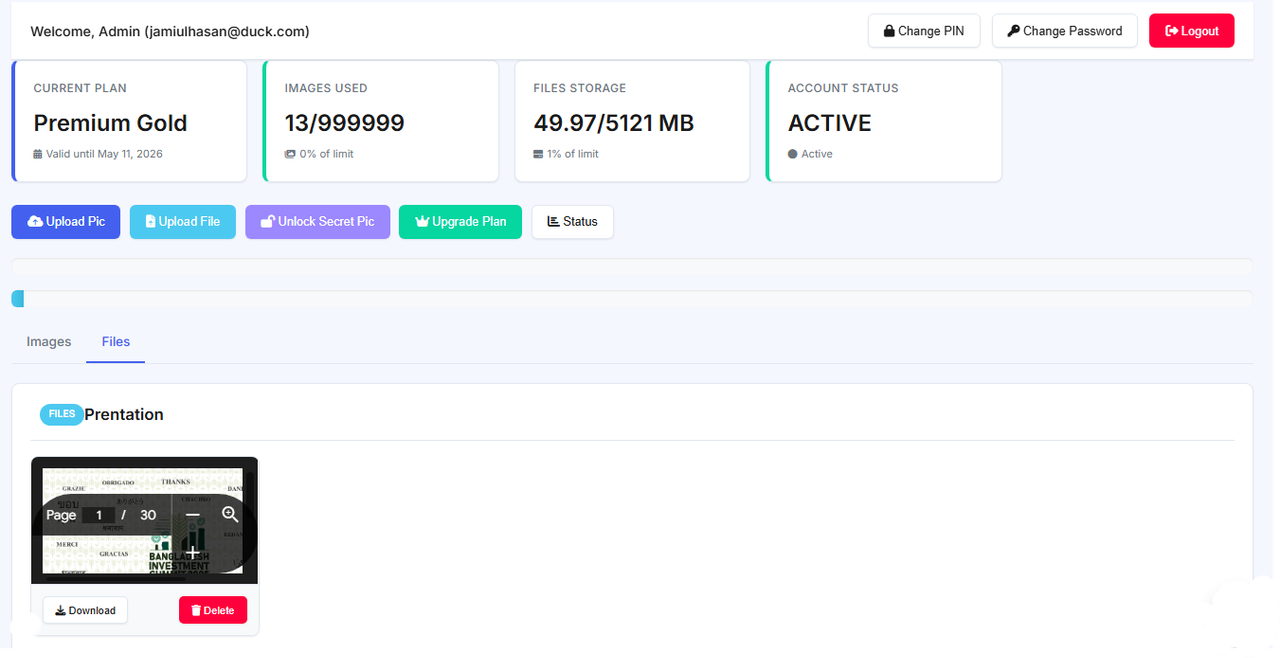Viewport: 1280px width, 658px height.
Task: Click the Change PIN button
Action: click(924, 31)
